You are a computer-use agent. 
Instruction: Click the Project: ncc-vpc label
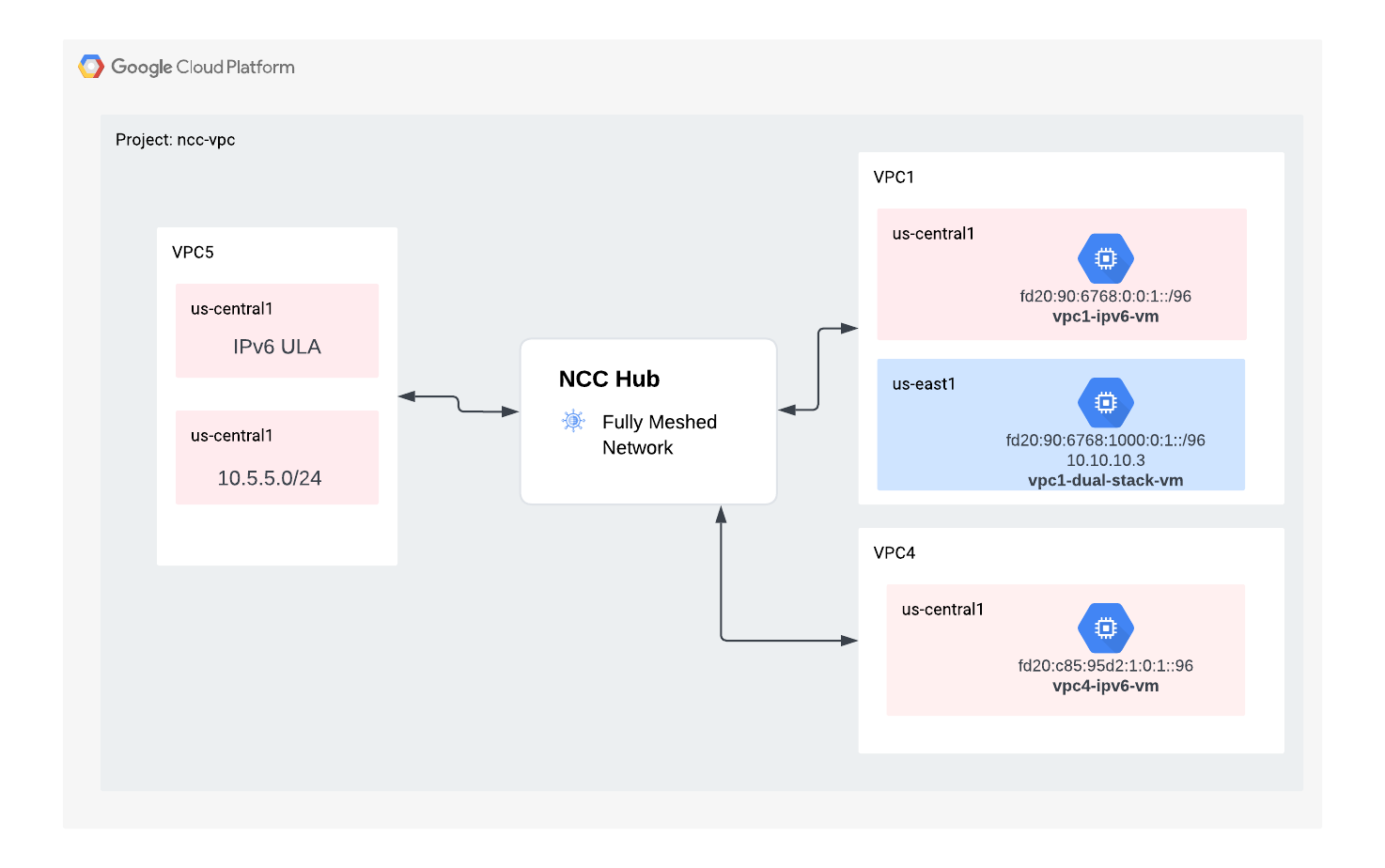pos(176,140)
